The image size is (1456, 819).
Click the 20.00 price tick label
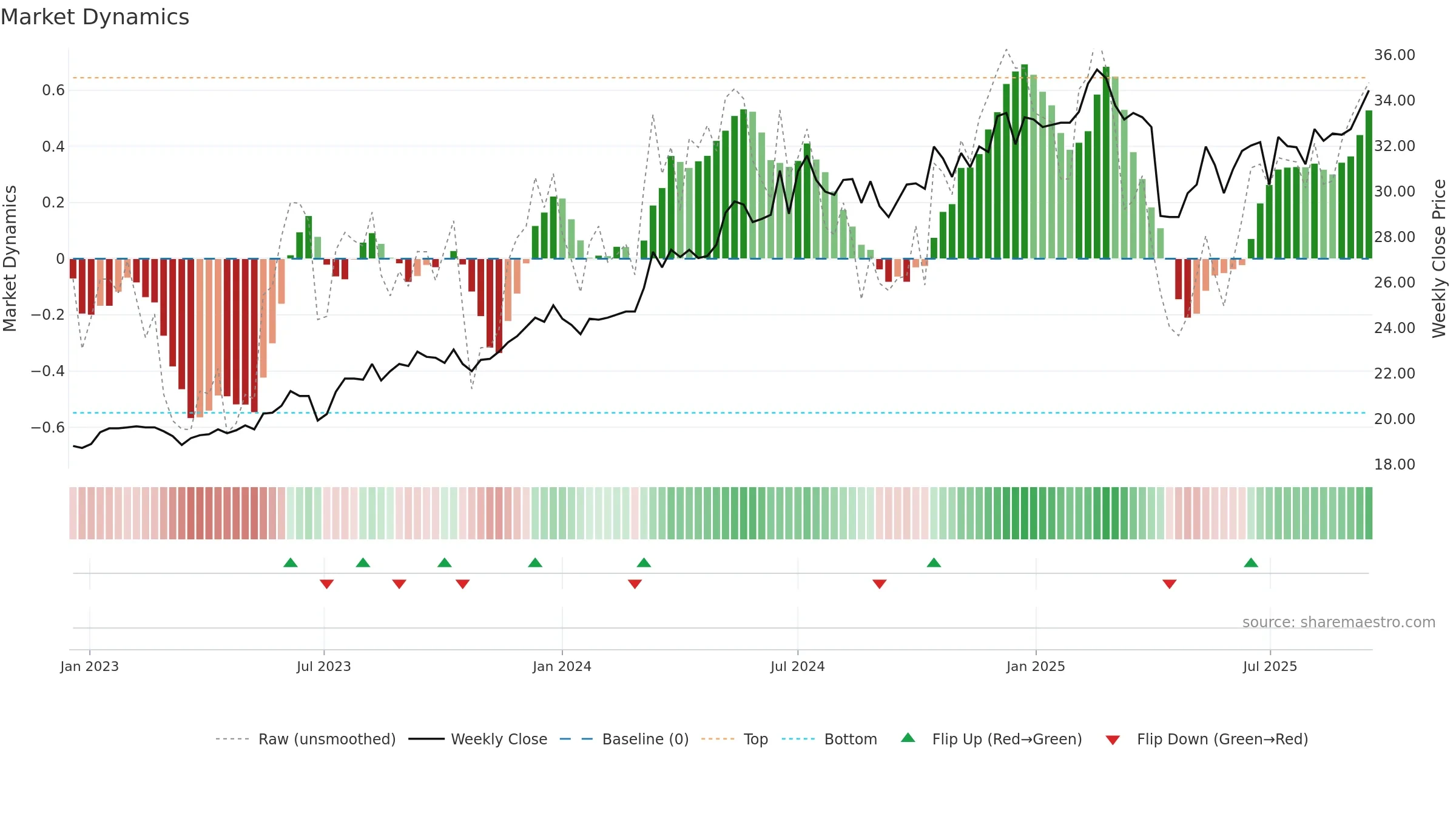point(1395,419)
